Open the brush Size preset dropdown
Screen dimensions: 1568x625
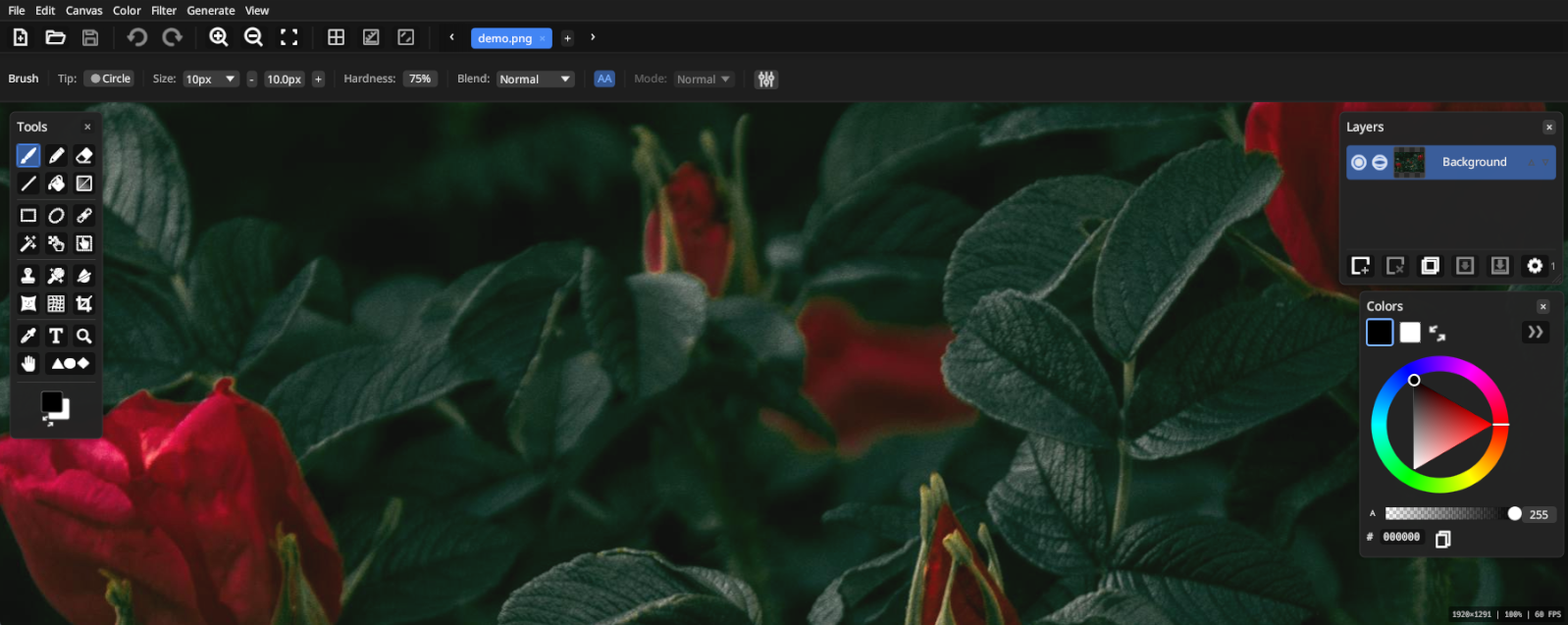(211, 79)
